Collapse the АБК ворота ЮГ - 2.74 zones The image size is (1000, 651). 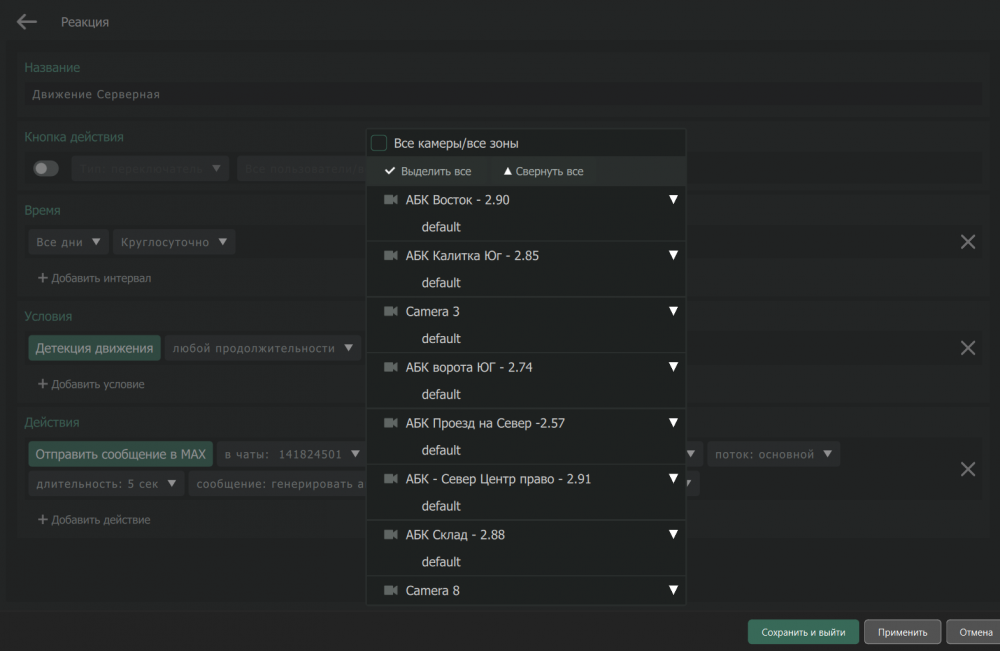coord(673,367)
